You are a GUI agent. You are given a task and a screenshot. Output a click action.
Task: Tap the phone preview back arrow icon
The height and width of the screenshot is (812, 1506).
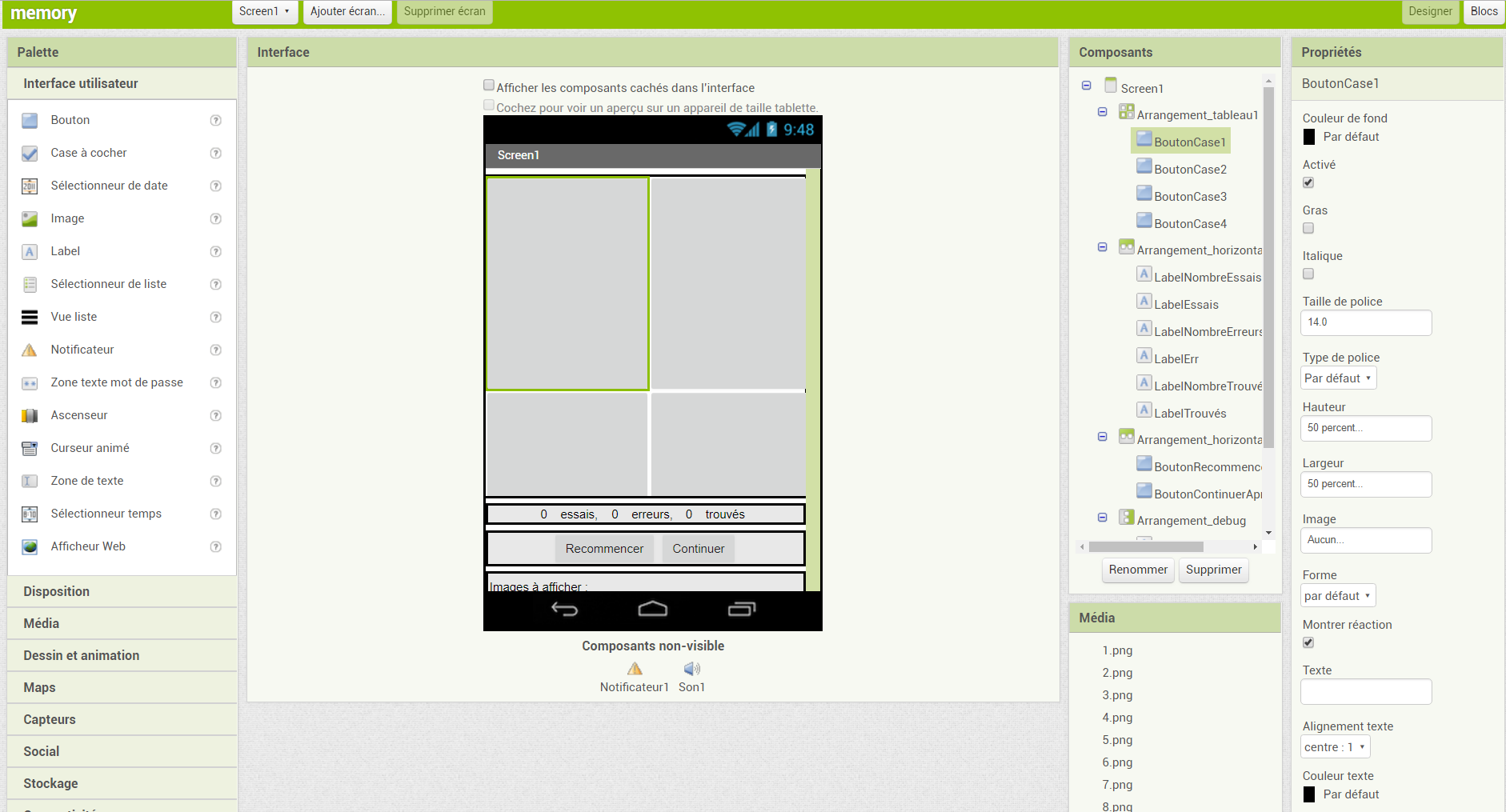coord(565,610)
